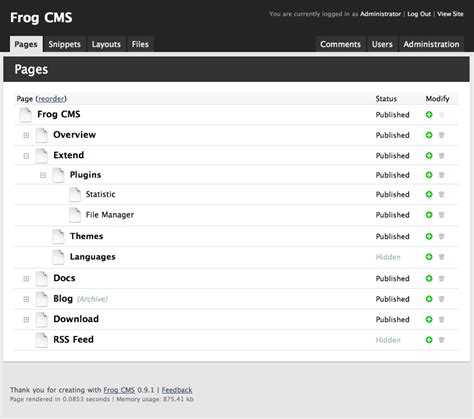Open the View Site link

point(450,14)
